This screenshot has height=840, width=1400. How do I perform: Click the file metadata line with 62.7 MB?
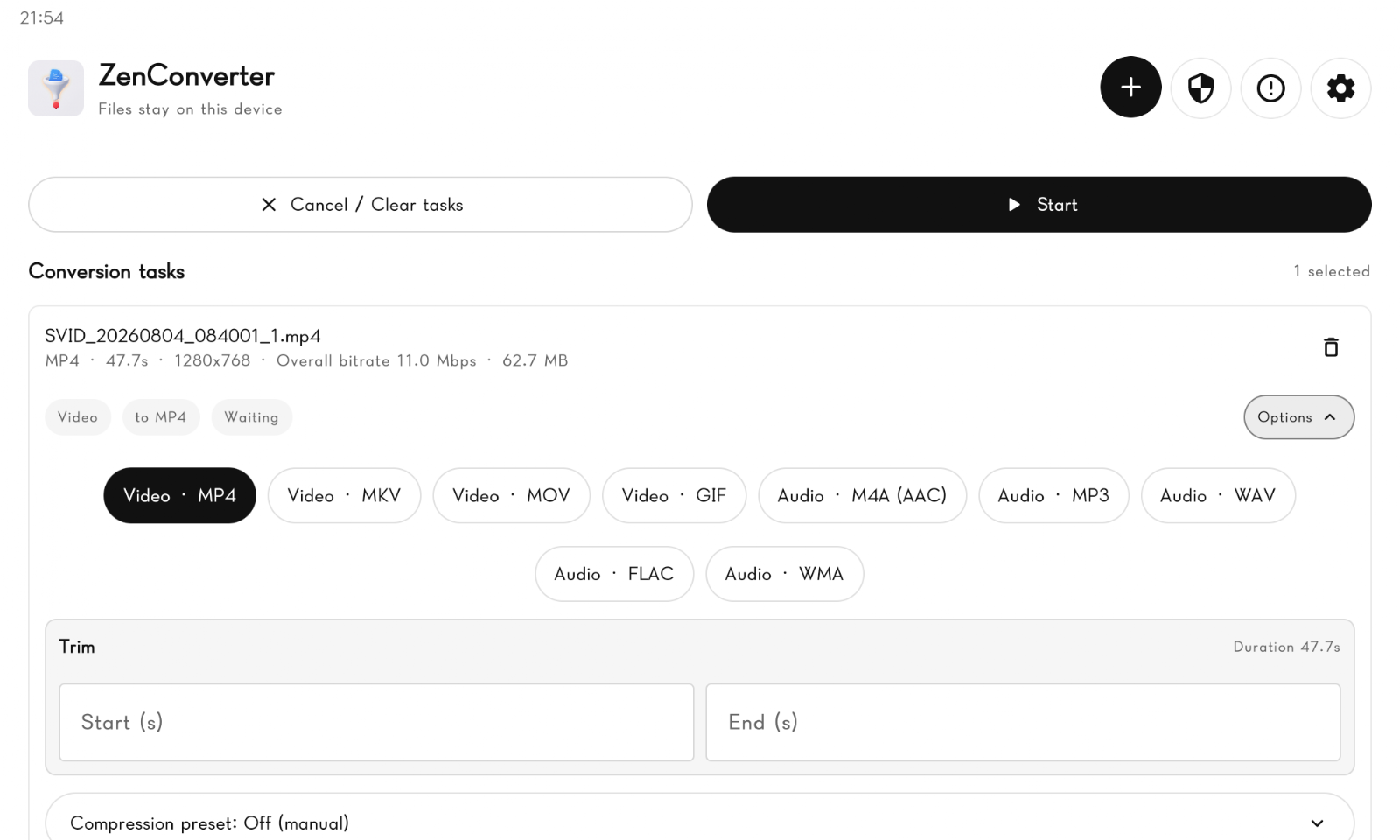click(306, 360)
